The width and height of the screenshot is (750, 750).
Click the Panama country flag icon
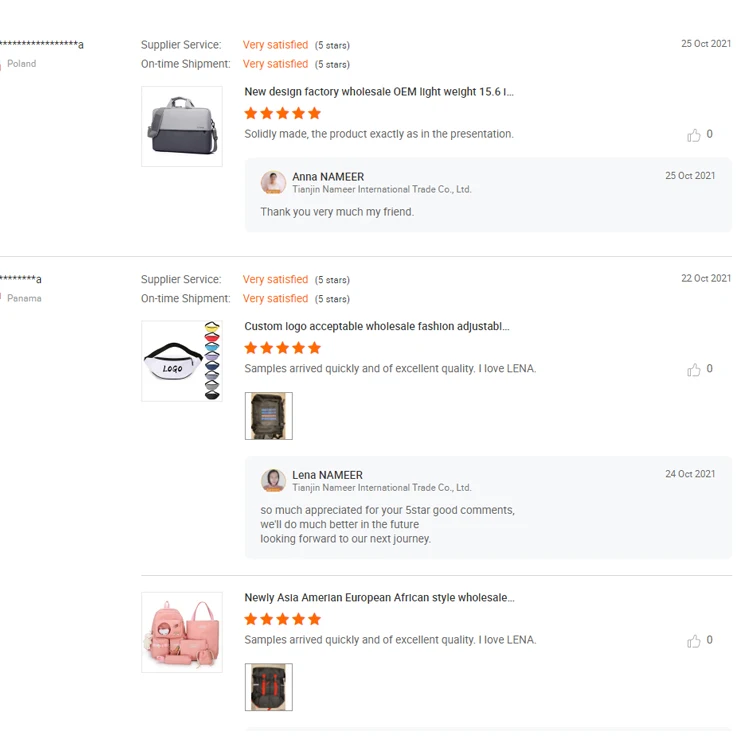click(1, 299)
